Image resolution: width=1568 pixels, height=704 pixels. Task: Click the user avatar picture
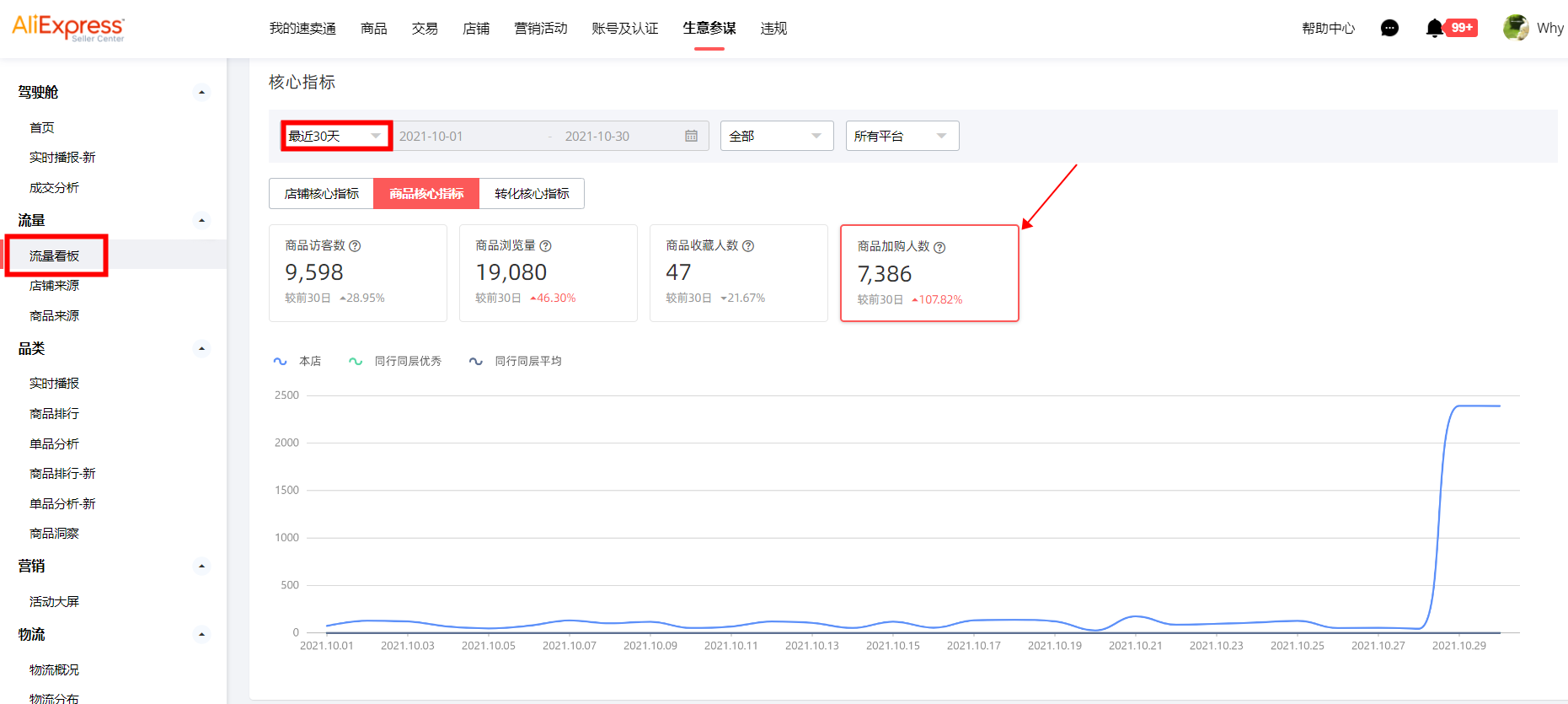click(x=1515, y=28)
